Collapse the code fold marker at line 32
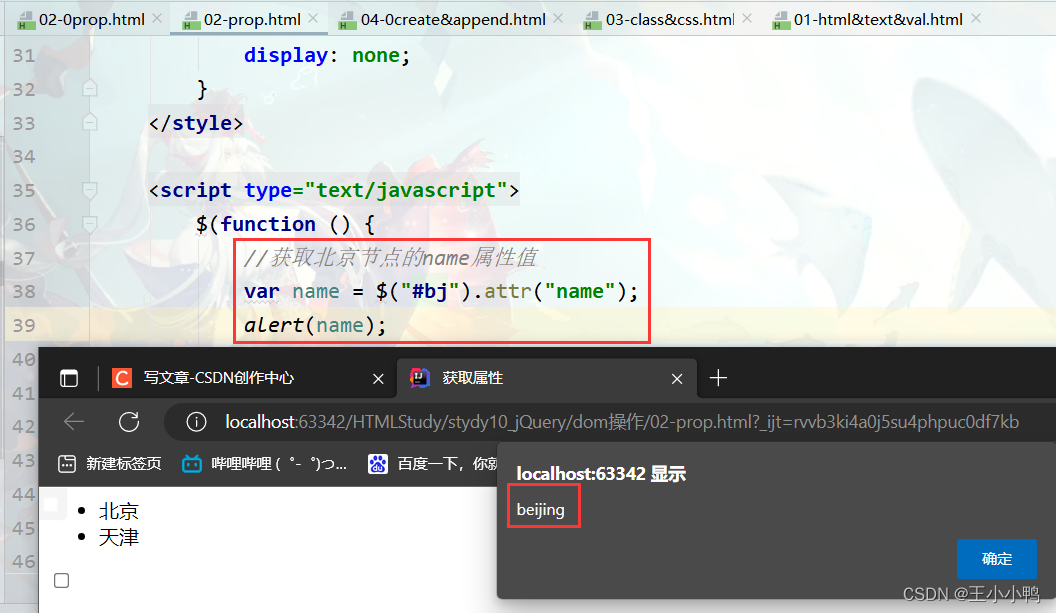This screenshot has height=613, width=1056. [x=89, y=88]
